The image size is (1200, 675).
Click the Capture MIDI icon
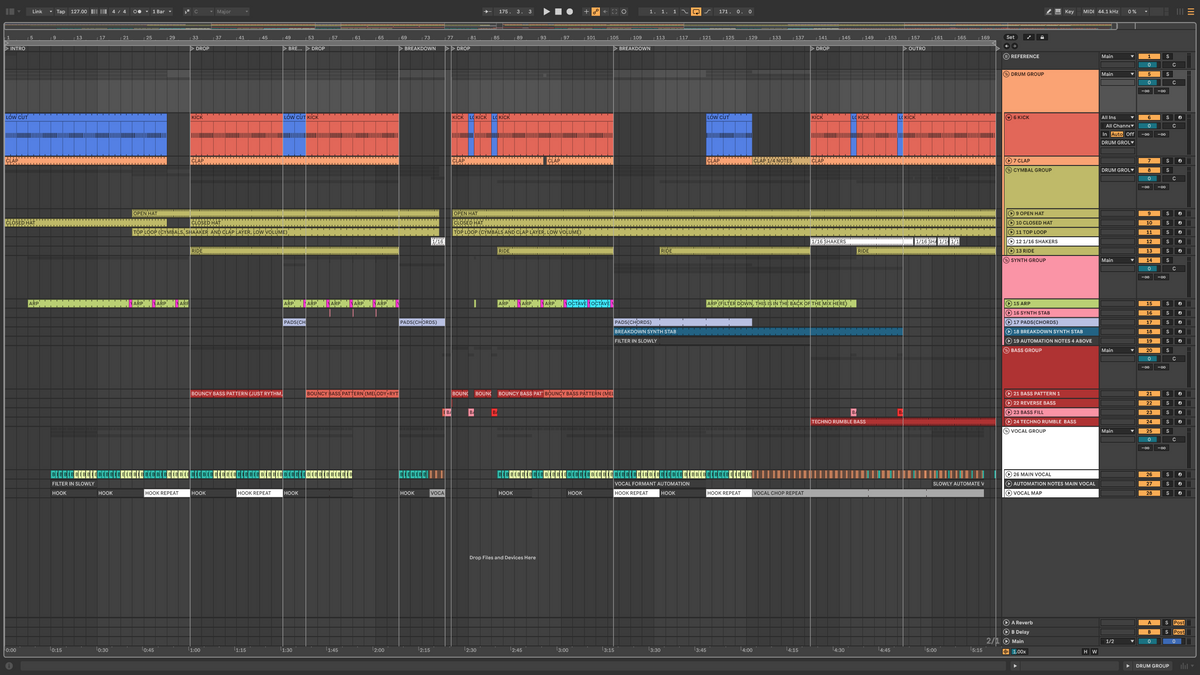pos(614,11)
